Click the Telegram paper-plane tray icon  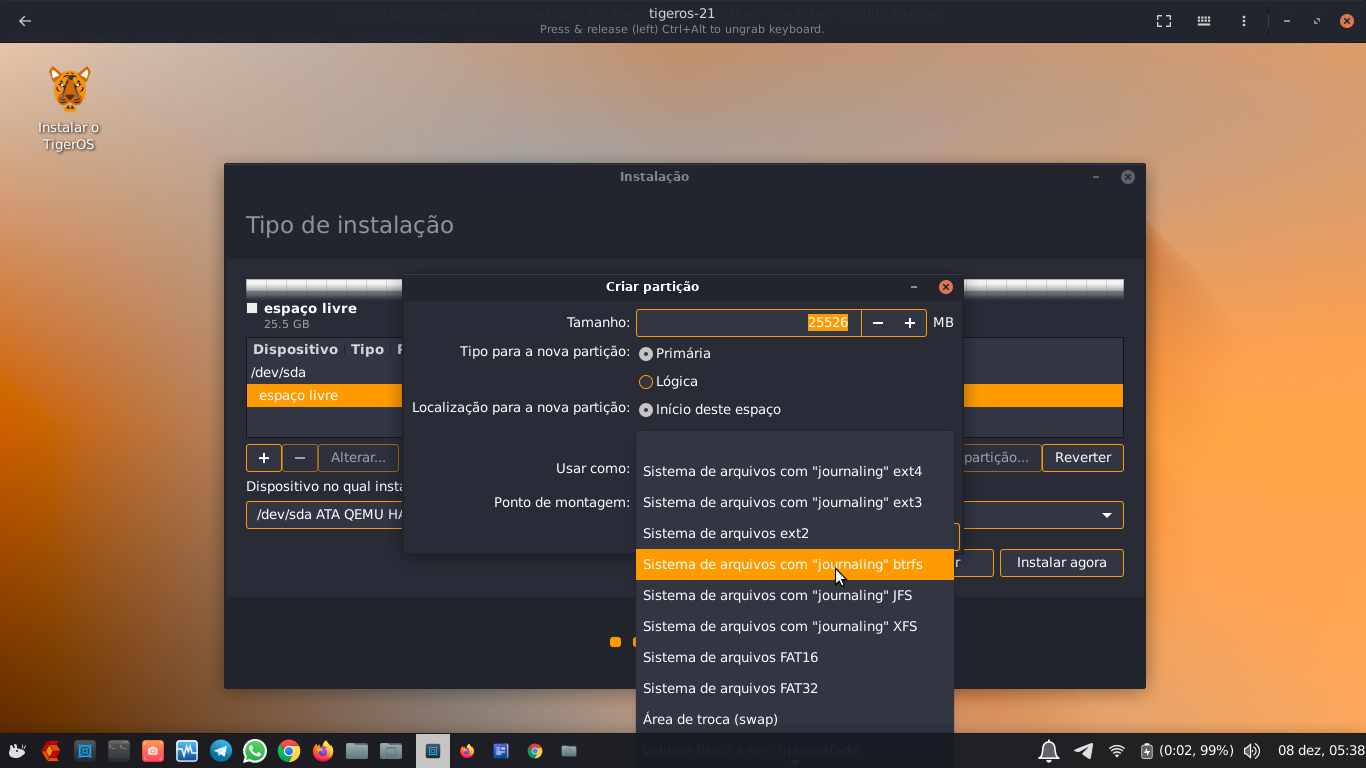[x=1083, y=751]
